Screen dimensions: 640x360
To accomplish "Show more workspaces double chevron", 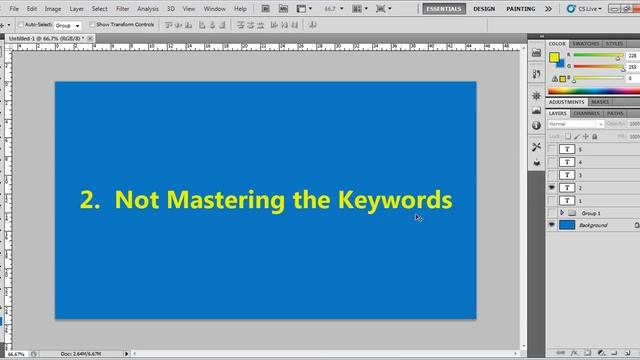I will pyautogui.click(x=548, y=9).
